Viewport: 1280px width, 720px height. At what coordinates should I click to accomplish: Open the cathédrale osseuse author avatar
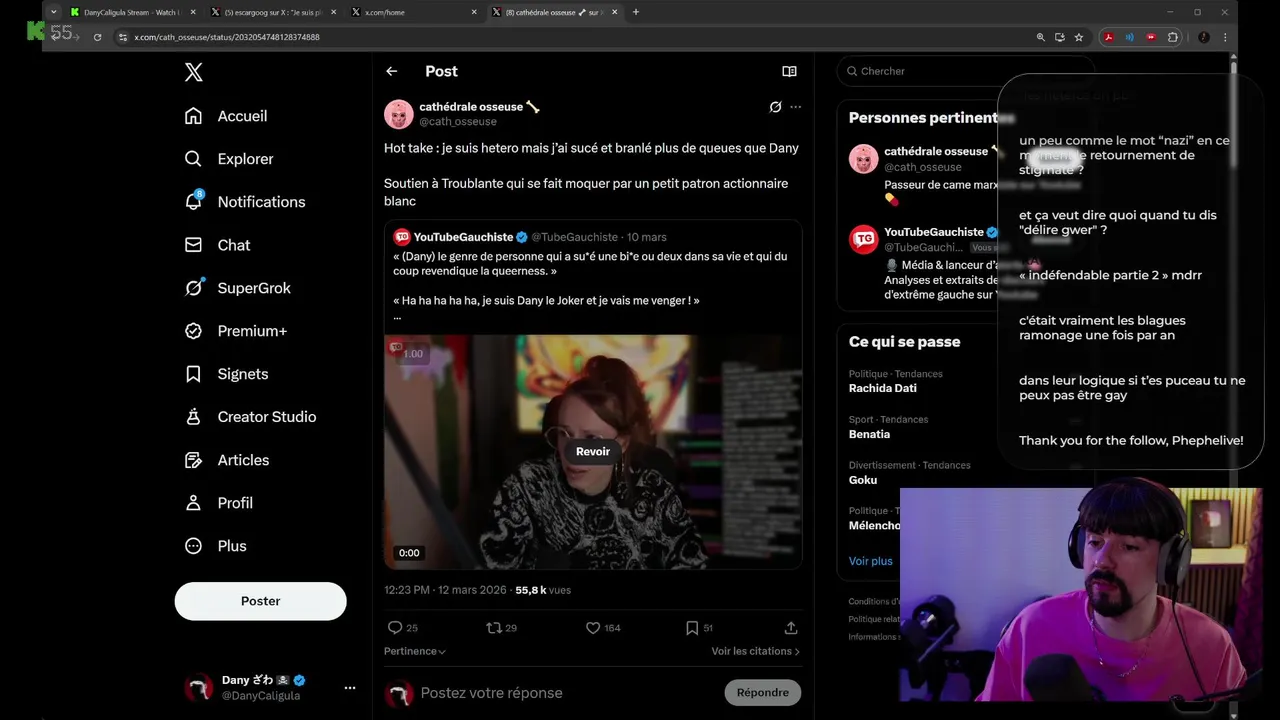click(x=399, y=114)
